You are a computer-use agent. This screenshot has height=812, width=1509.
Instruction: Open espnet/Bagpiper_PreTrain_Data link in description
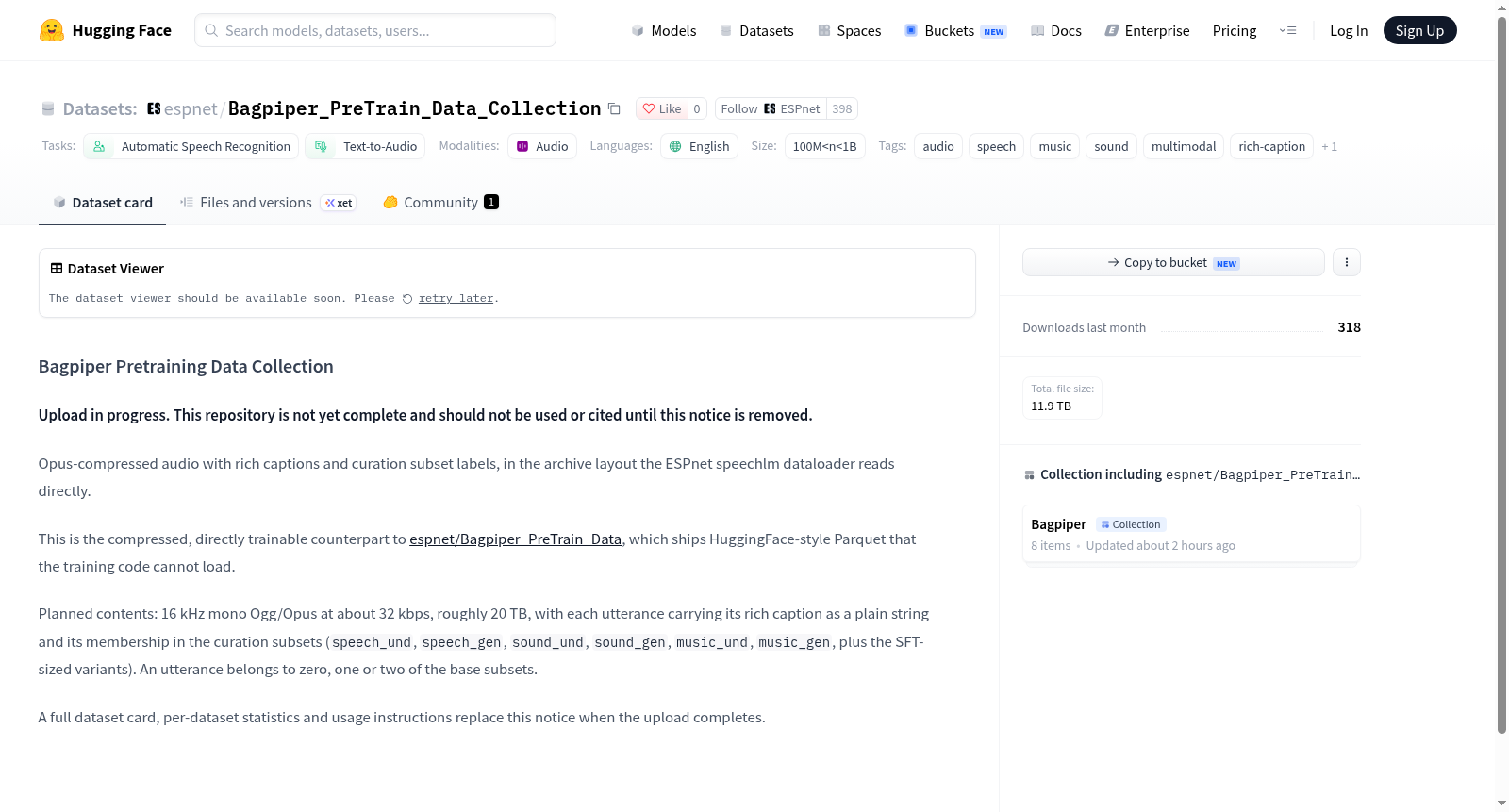tap(515, 539)
